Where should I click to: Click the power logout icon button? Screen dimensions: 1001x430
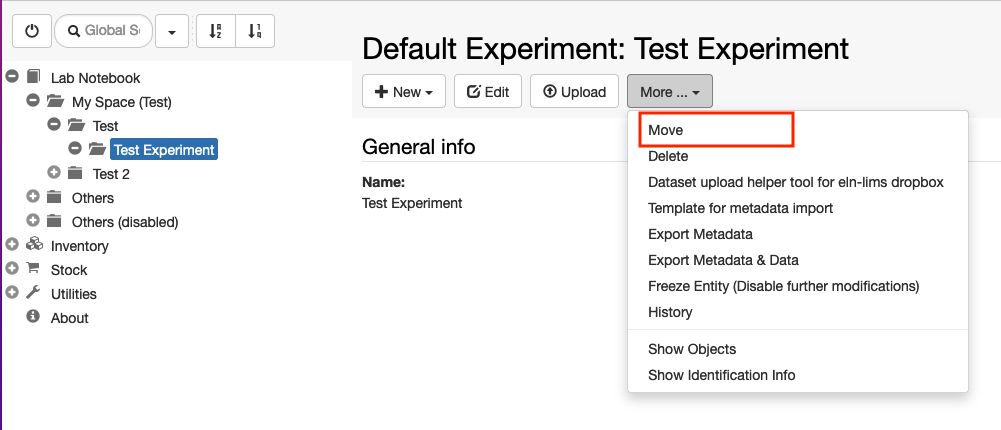[31, 31]
